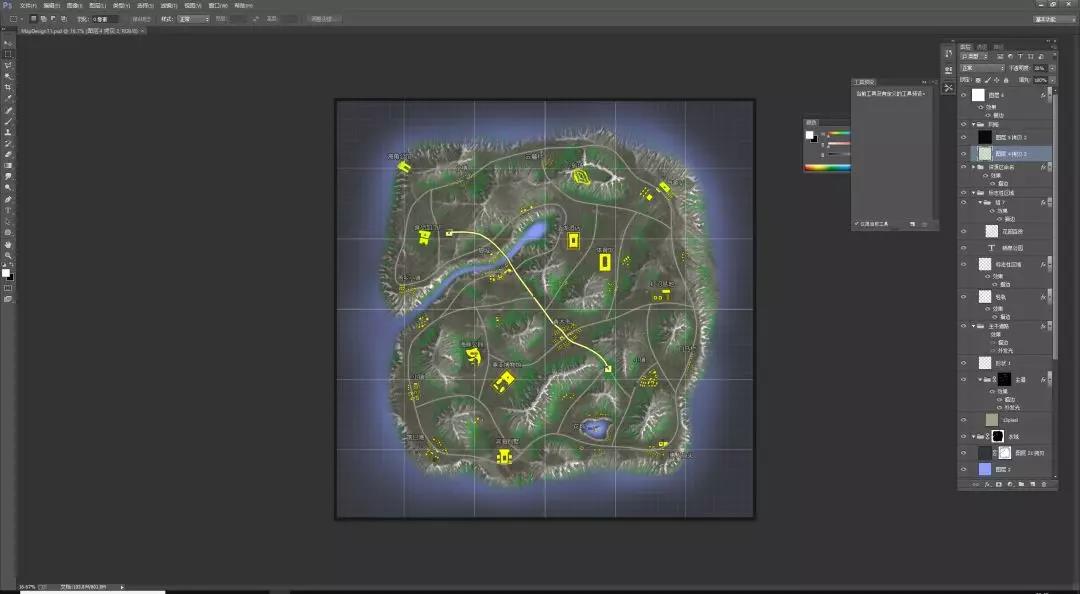Viewport: 1080px width, 594px height.
Task: Open the layer blend mode dropdown
Action: [983, 68]
